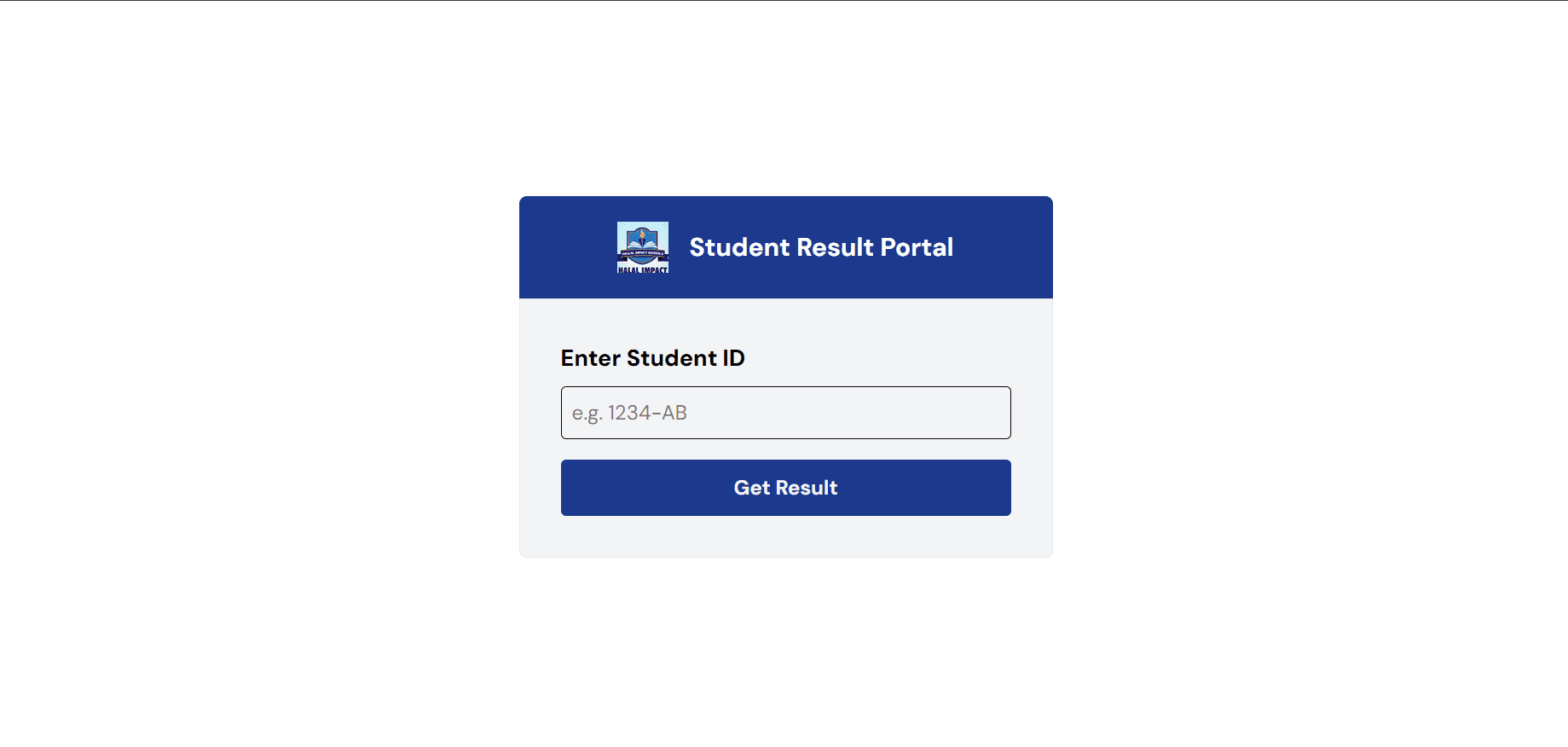Click the blue Get Result button text

coord(785,487)
